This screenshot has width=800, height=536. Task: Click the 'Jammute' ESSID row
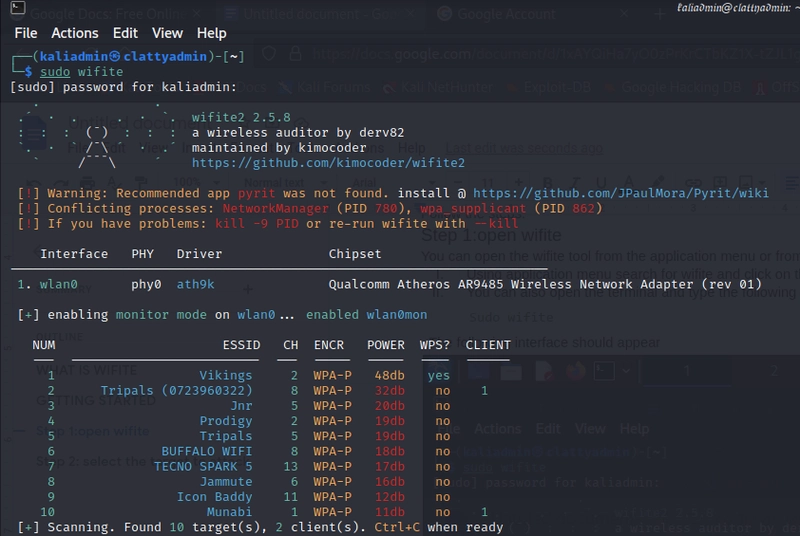(x=226, y=482)
